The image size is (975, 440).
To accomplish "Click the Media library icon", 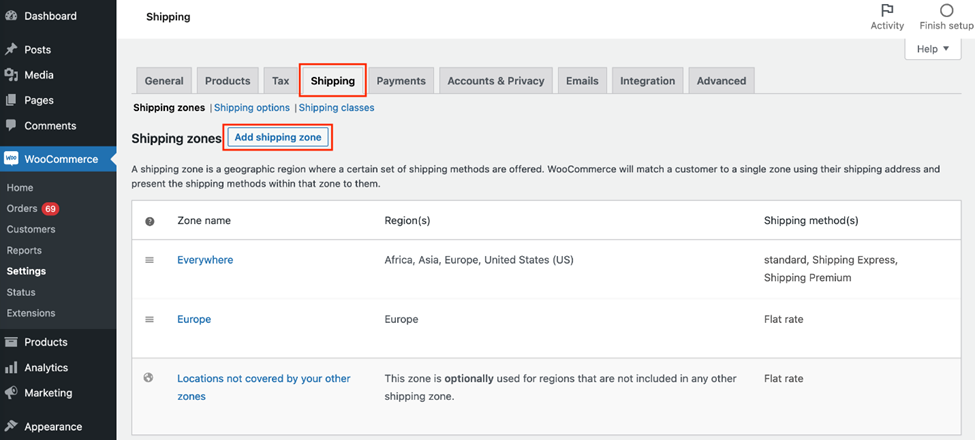I will click(x=11, y=75).
